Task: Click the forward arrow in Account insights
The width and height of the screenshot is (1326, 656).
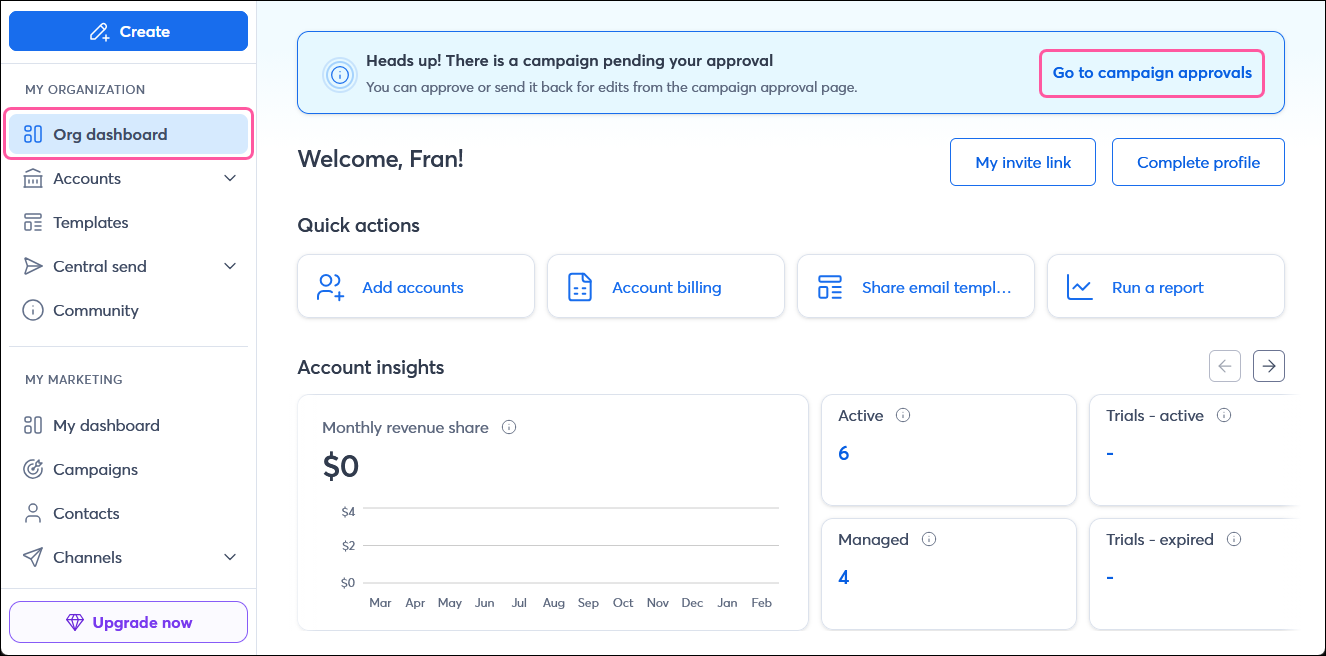Action: pyautogui.click(x=1268, y=366)
